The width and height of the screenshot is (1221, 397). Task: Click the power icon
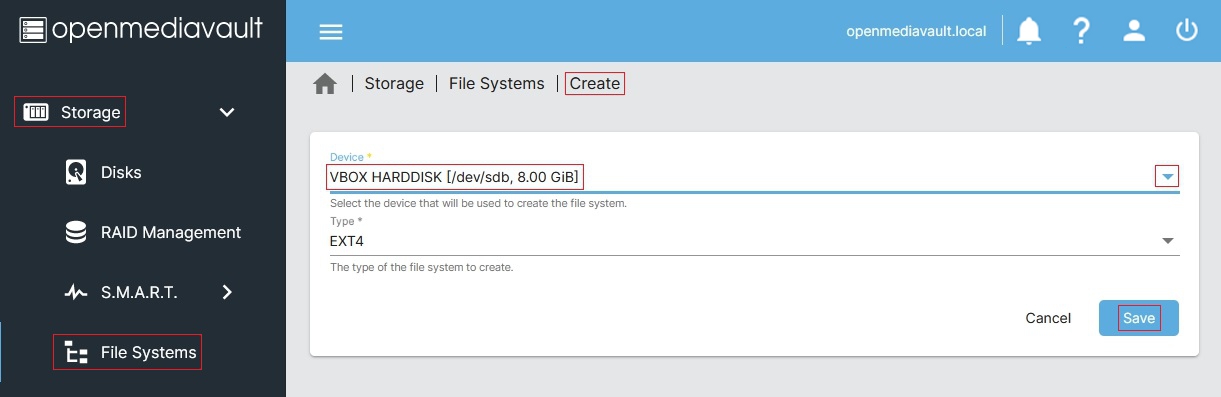tap(1187, 31)
